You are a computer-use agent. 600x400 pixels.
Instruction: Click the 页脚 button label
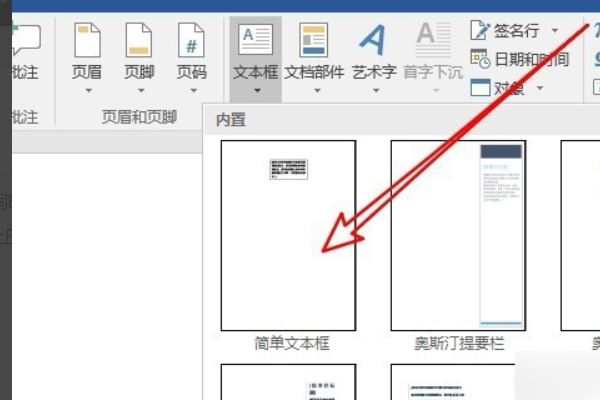click(x=139, y=72)
